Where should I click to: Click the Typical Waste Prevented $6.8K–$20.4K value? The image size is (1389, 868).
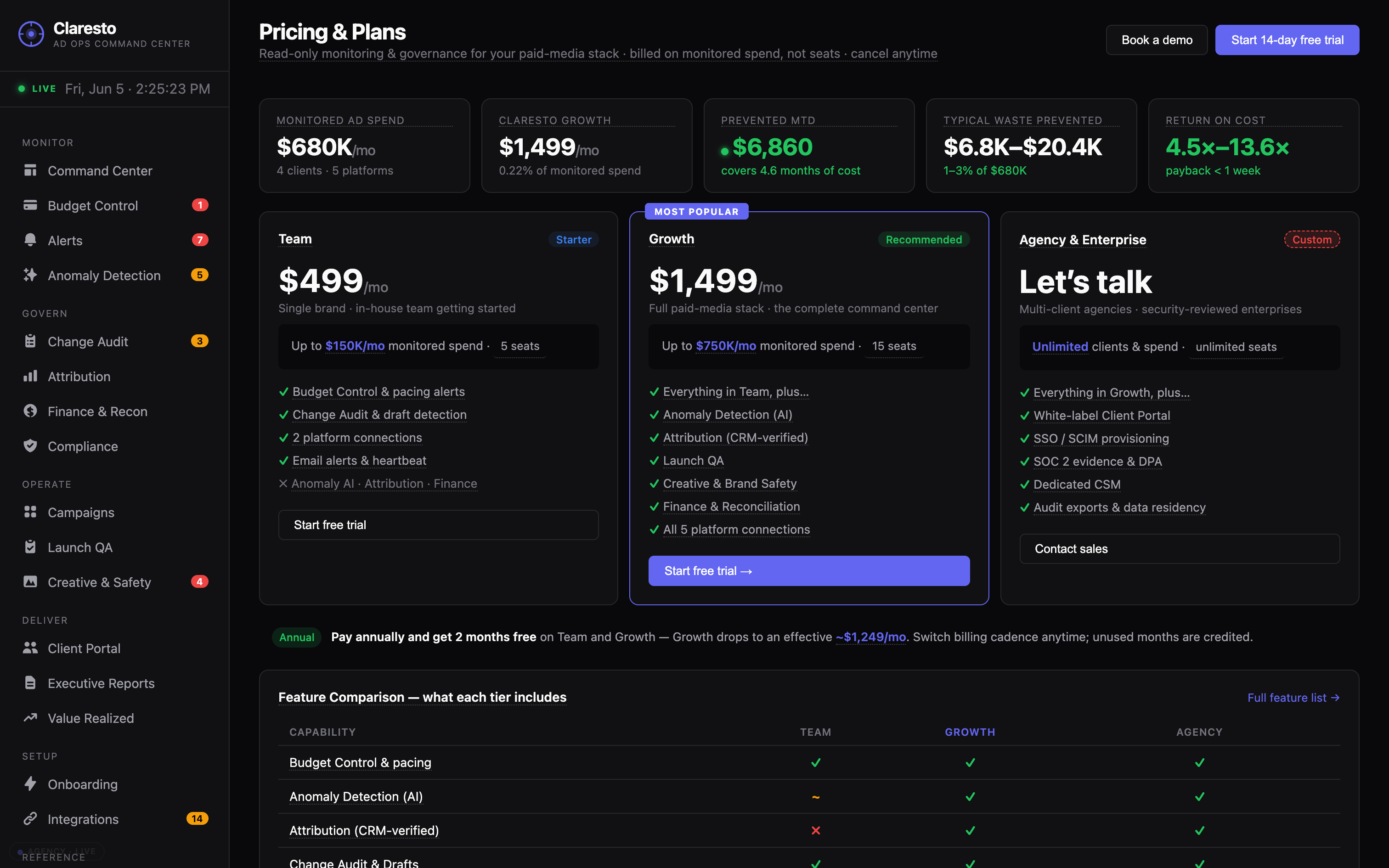pos(1023,147)
